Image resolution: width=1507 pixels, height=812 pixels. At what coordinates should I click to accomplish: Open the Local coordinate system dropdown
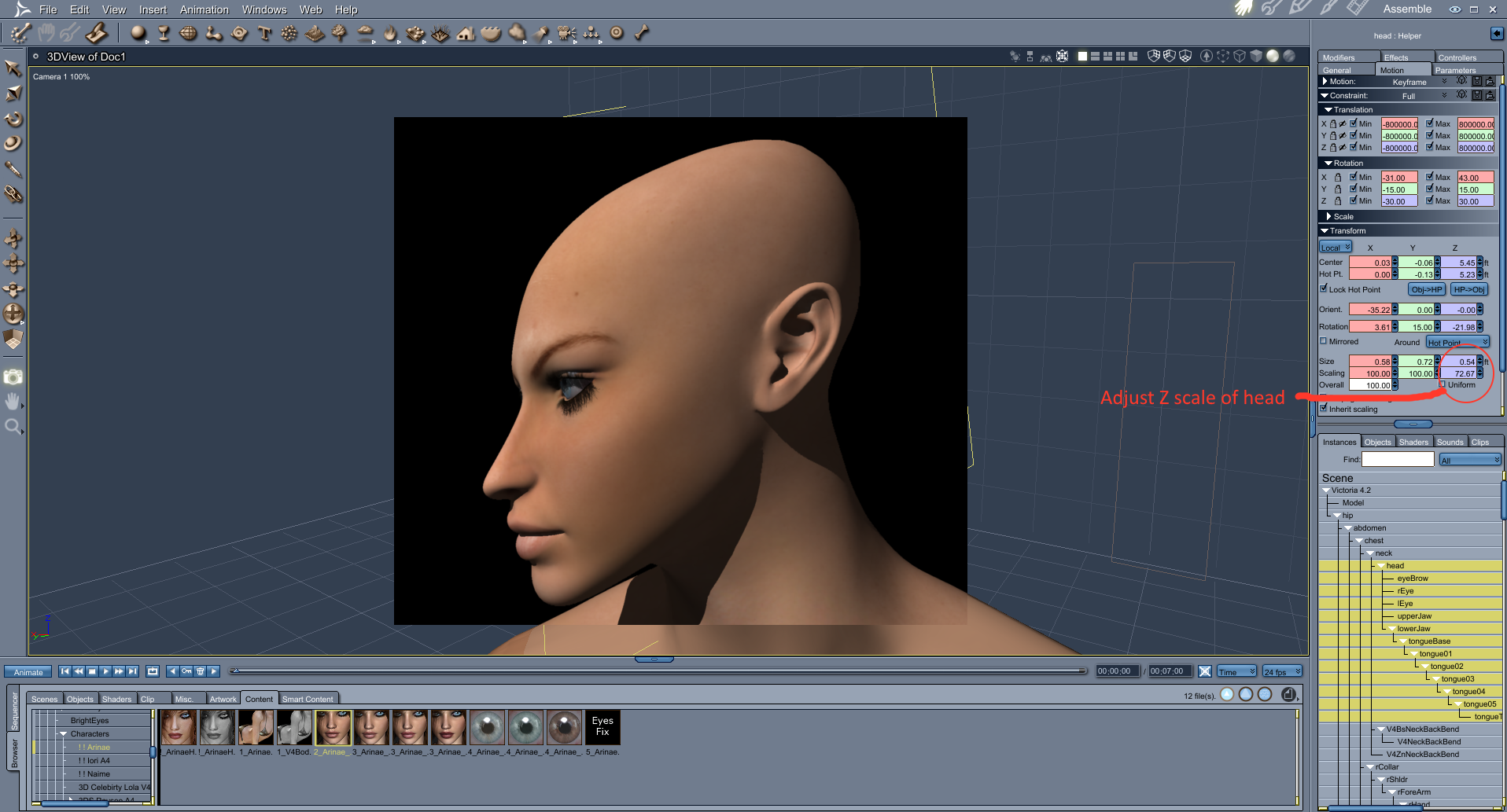coord(1336,247)
